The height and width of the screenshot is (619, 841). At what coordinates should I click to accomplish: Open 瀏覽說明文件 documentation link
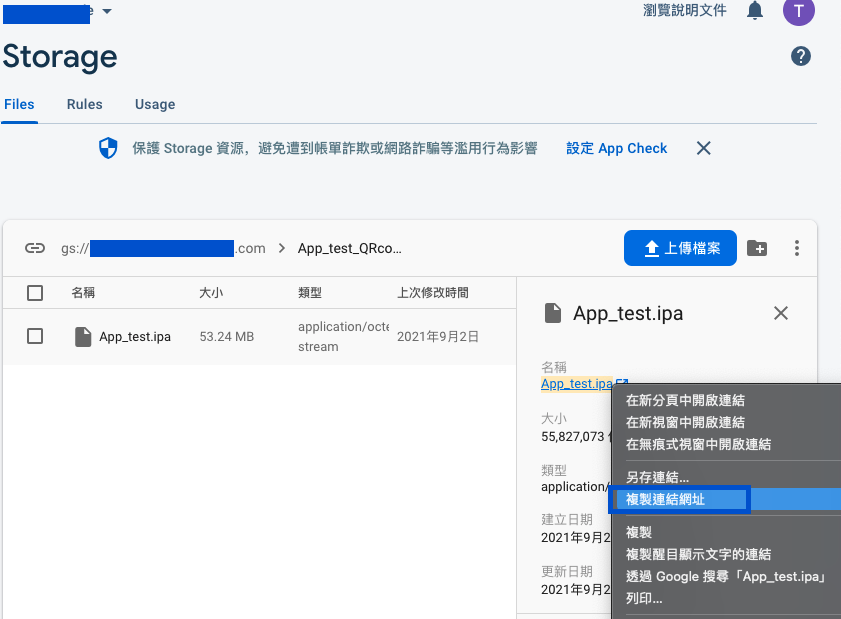point(684,10)
